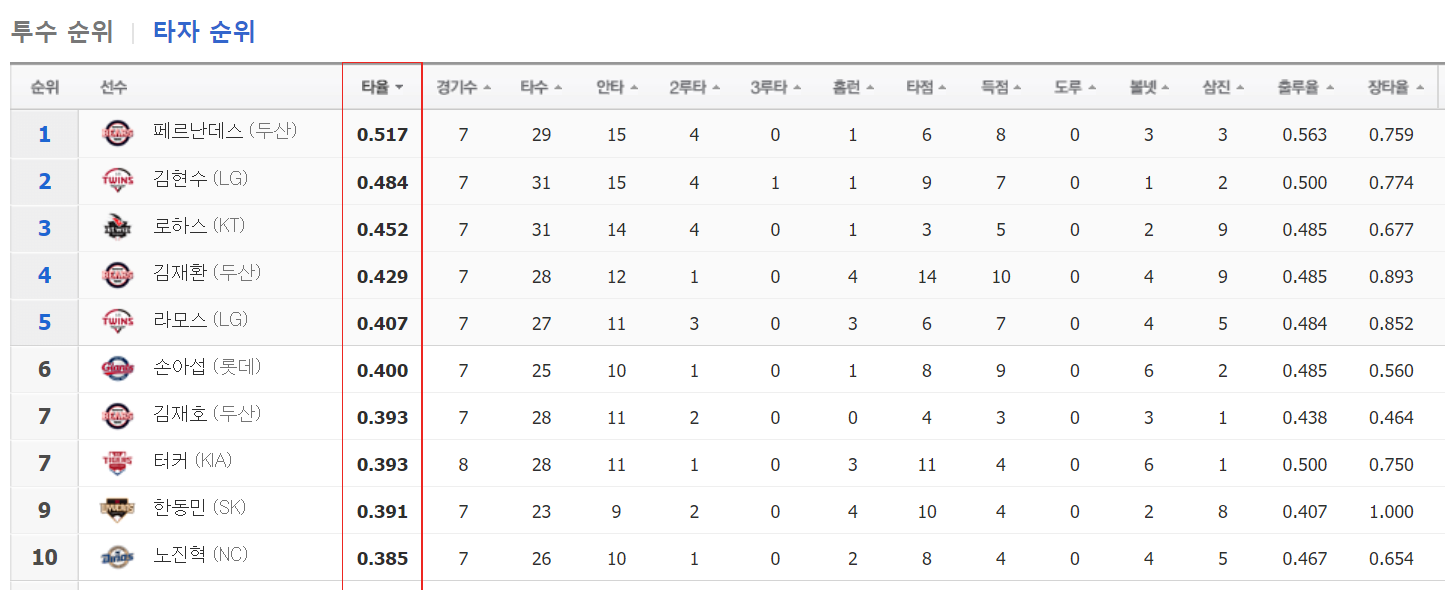The height and width of the screenshot is (590, 1445).
Task: Sort by 경기수 column header
Action: click(x=463, y=87)
